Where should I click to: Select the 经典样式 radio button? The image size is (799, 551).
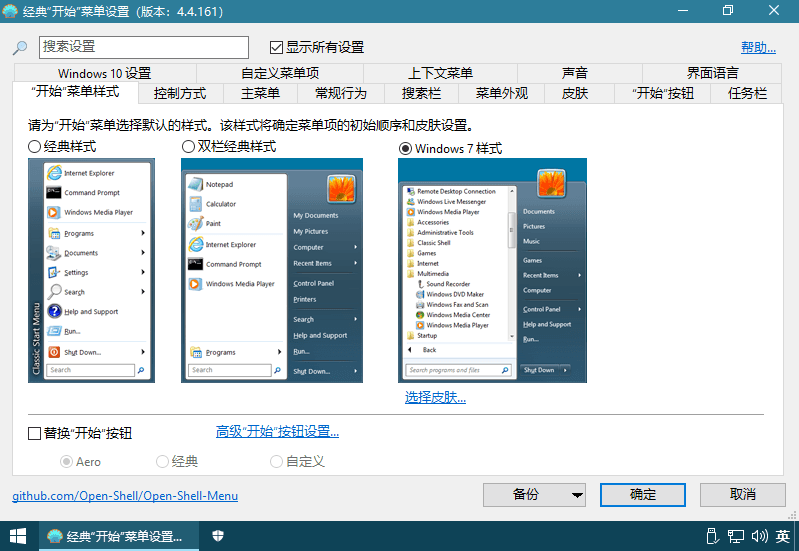coord(35,146)
